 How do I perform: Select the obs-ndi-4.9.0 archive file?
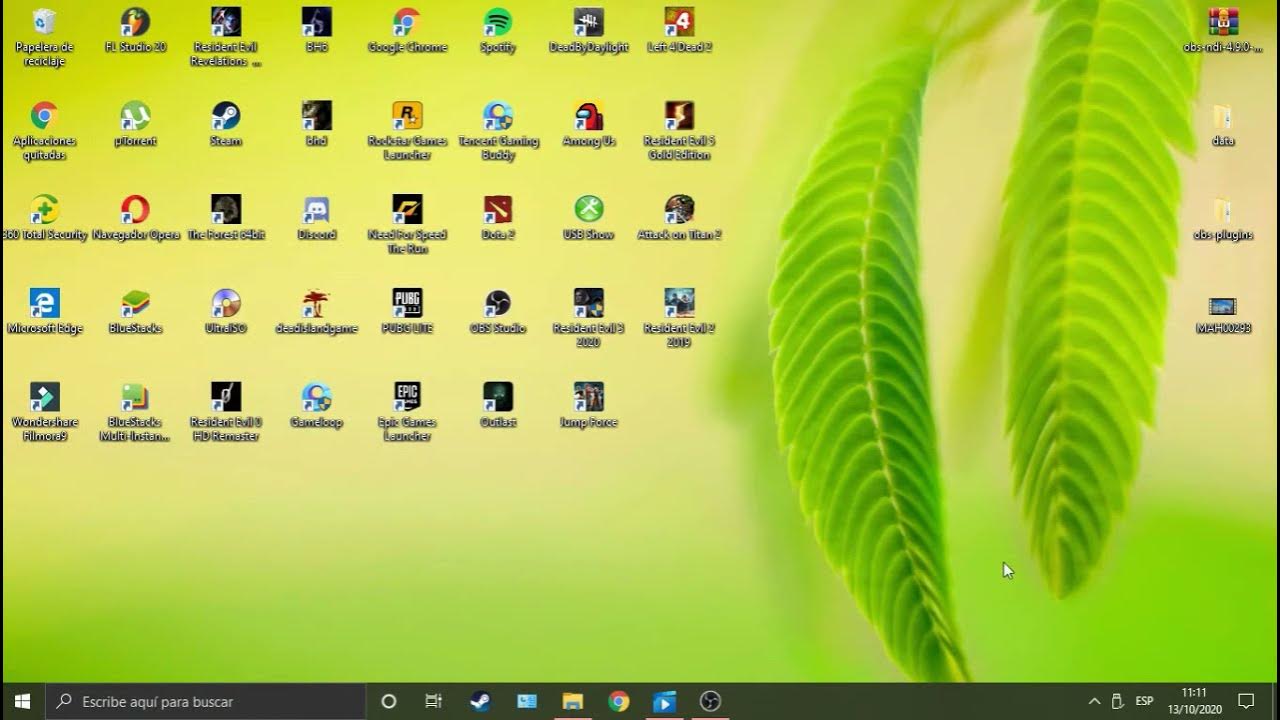pos(1222,30)
